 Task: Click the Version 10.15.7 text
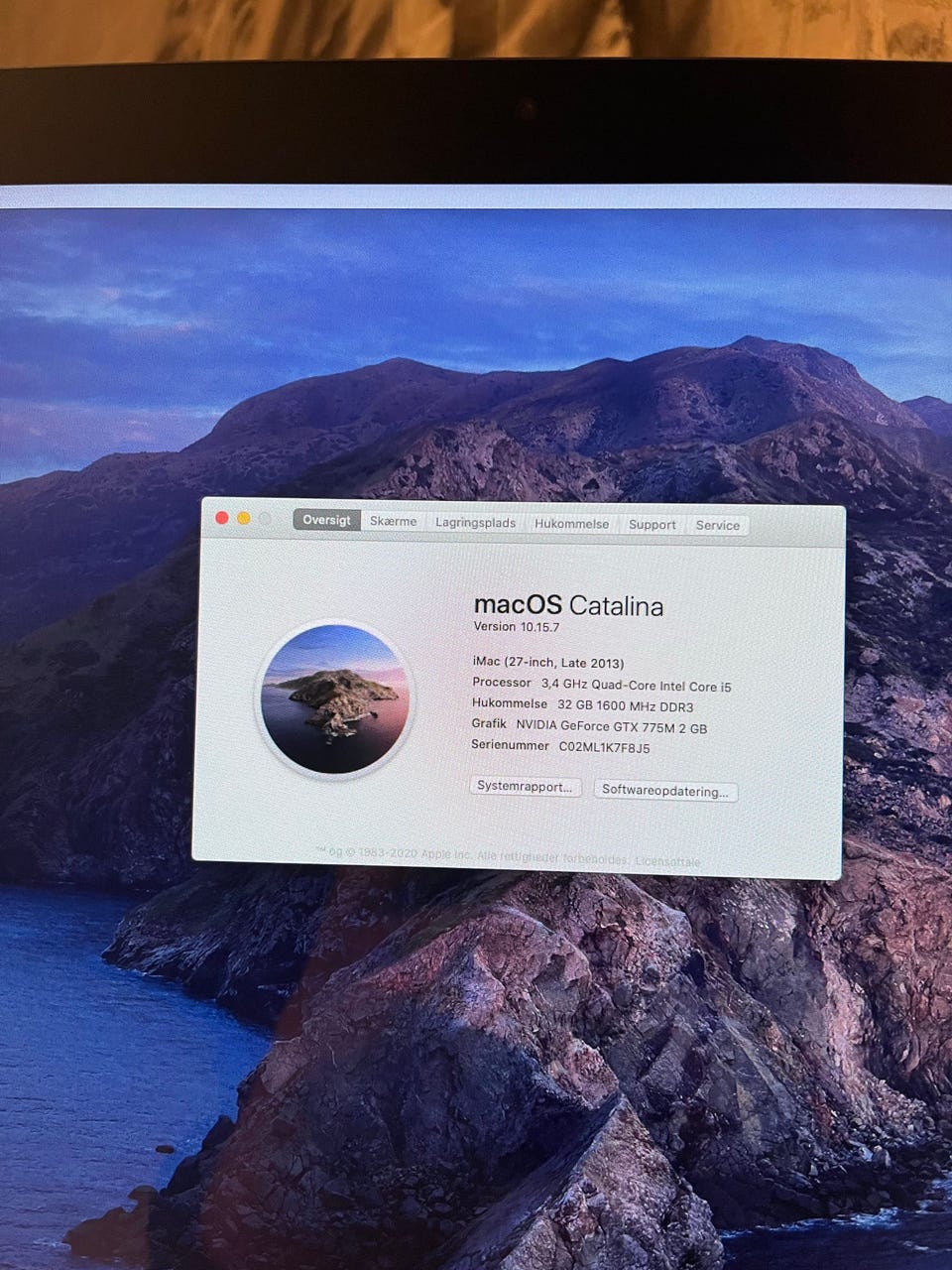tap(517, 627)
